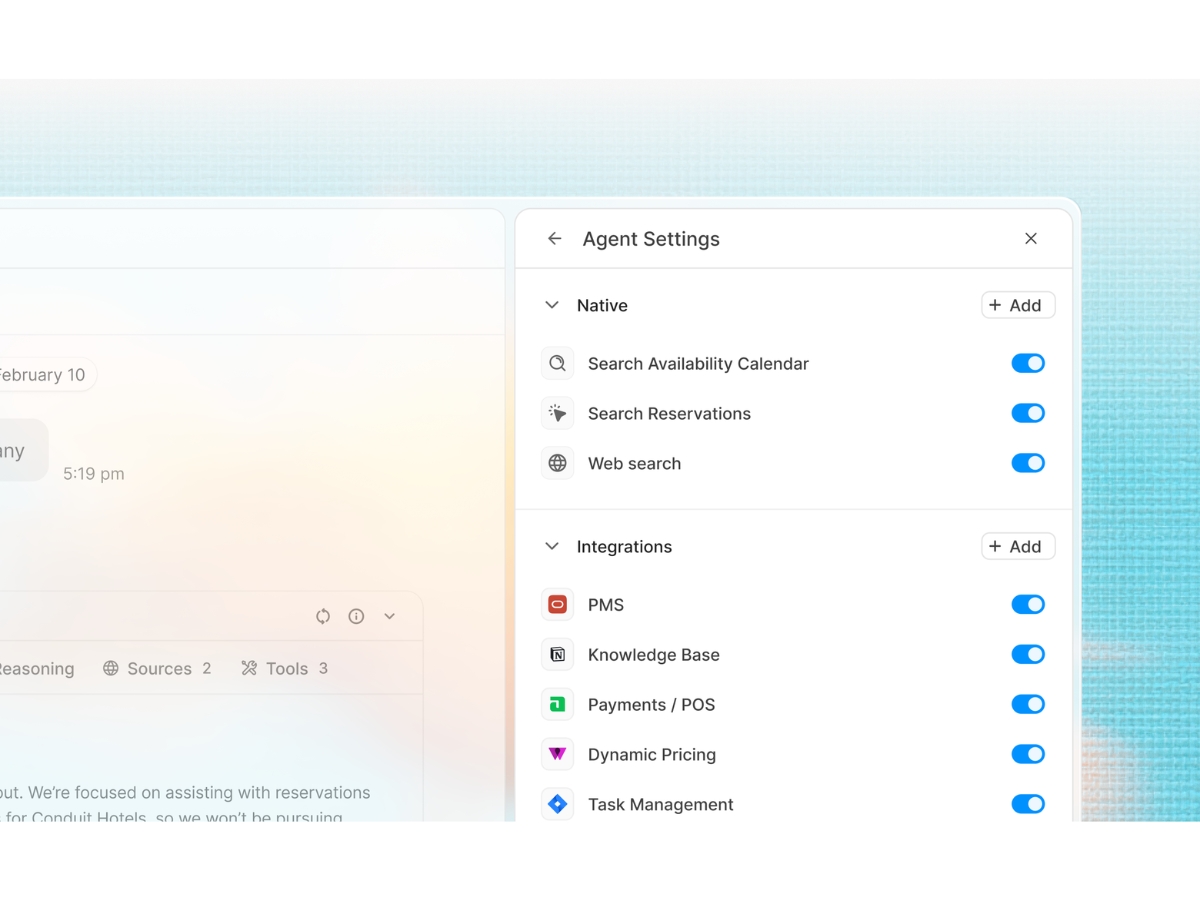
Task: Turn off the Payments / POS toggle
Action: (x=1028, y=704)
